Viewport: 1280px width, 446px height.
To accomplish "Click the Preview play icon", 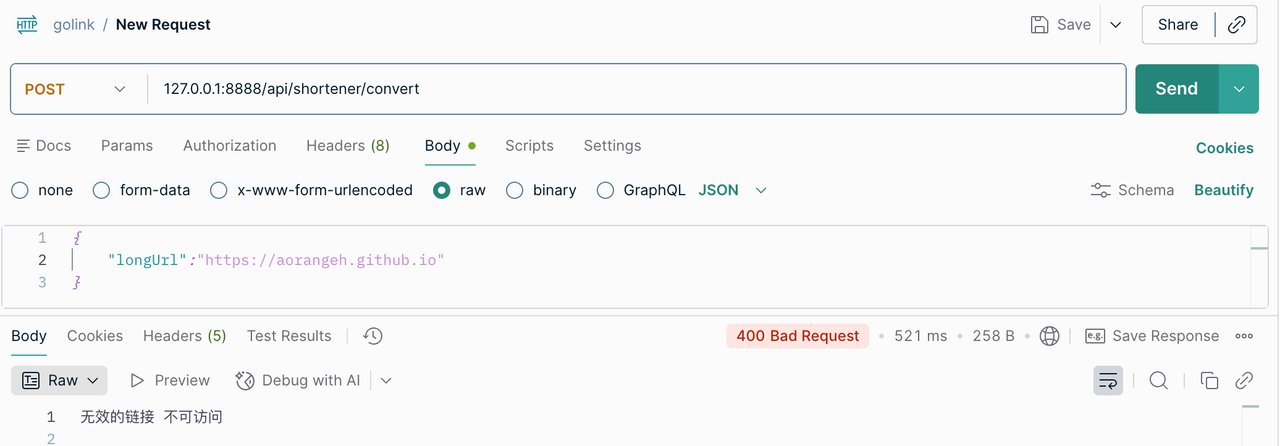I will pyautogui.click(x=139, y=380).
